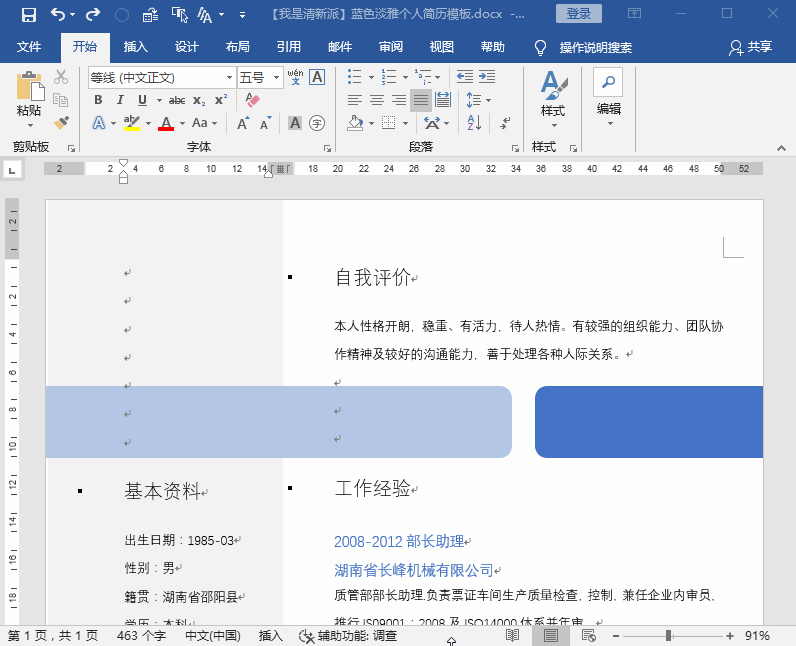Open the line spacing dropdown arrow
The width and height of the screenshot is (796, 646).
pos(488,100)
